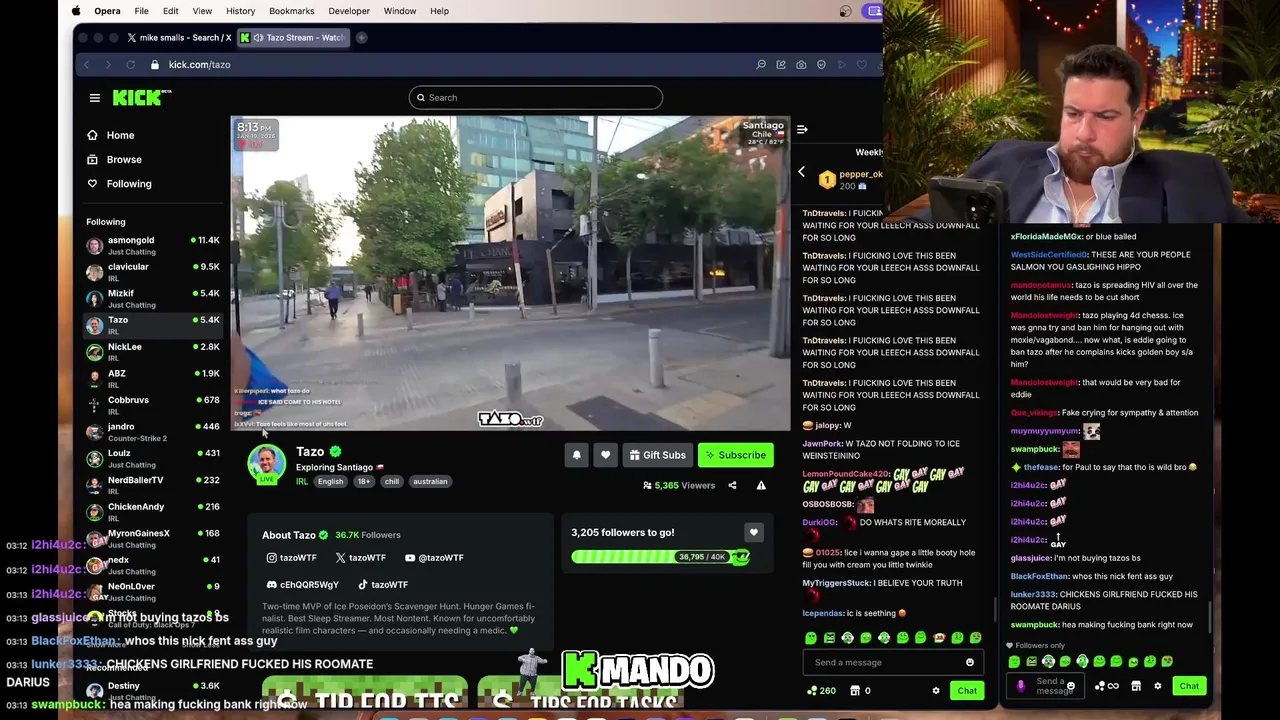Open emoji picker in Kick chat input

click(970, 662)
